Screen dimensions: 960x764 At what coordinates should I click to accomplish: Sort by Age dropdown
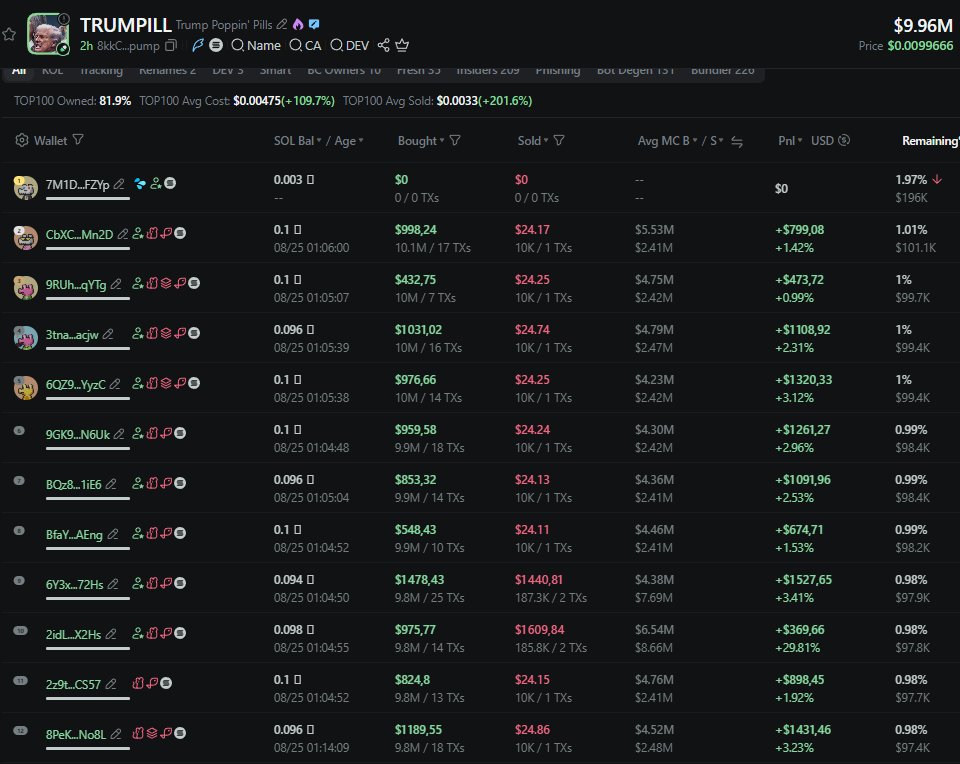click(x=349, y=141)
